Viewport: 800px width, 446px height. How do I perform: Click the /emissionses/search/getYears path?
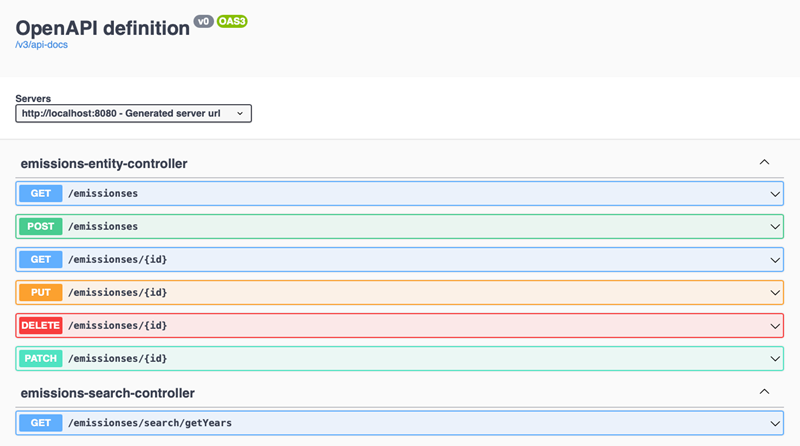149,423
